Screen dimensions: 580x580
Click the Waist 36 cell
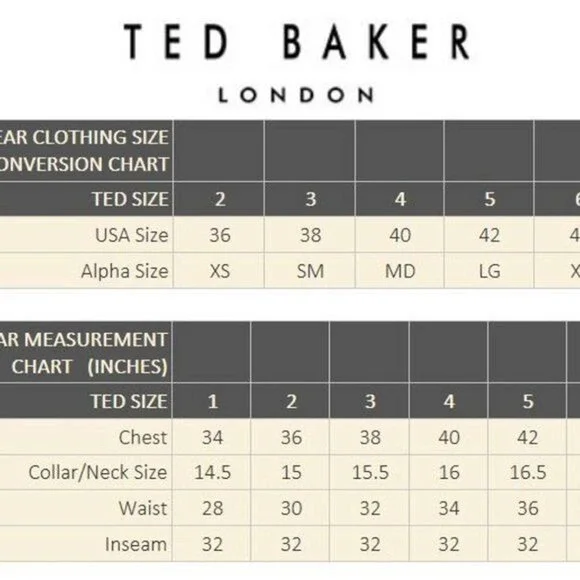pos(527,508)
